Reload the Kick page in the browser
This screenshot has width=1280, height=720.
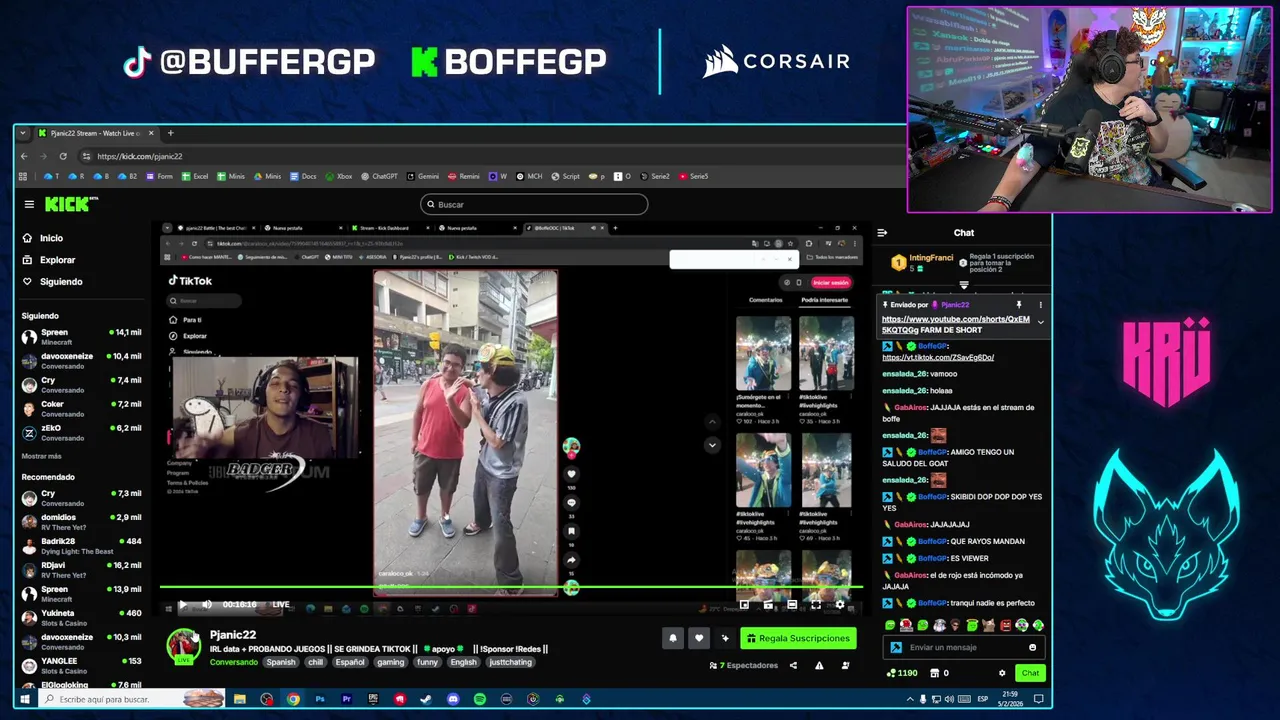coord(63,156)
